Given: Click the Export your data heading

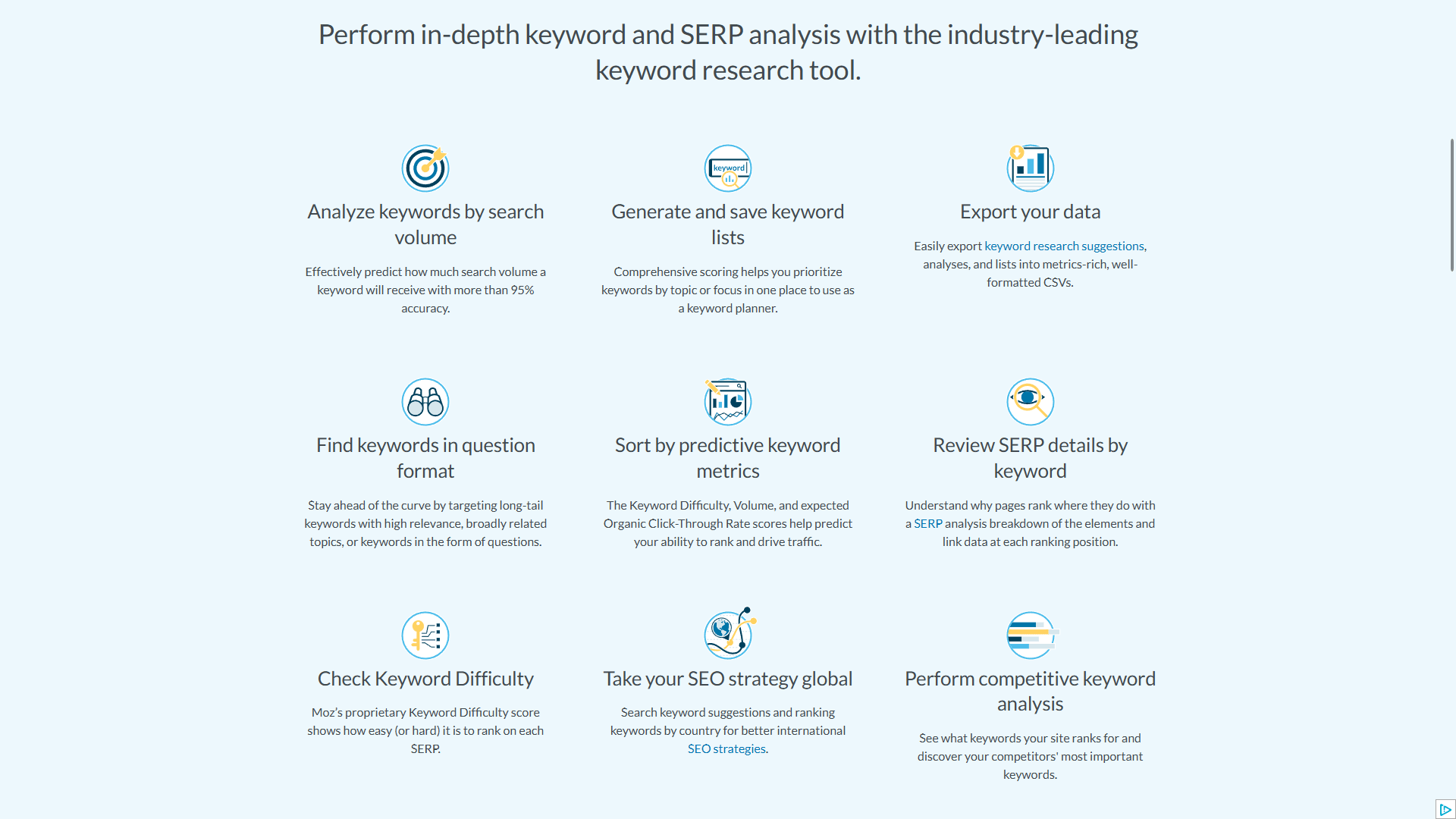Looking at the screenshot, I should point(1030,212).
